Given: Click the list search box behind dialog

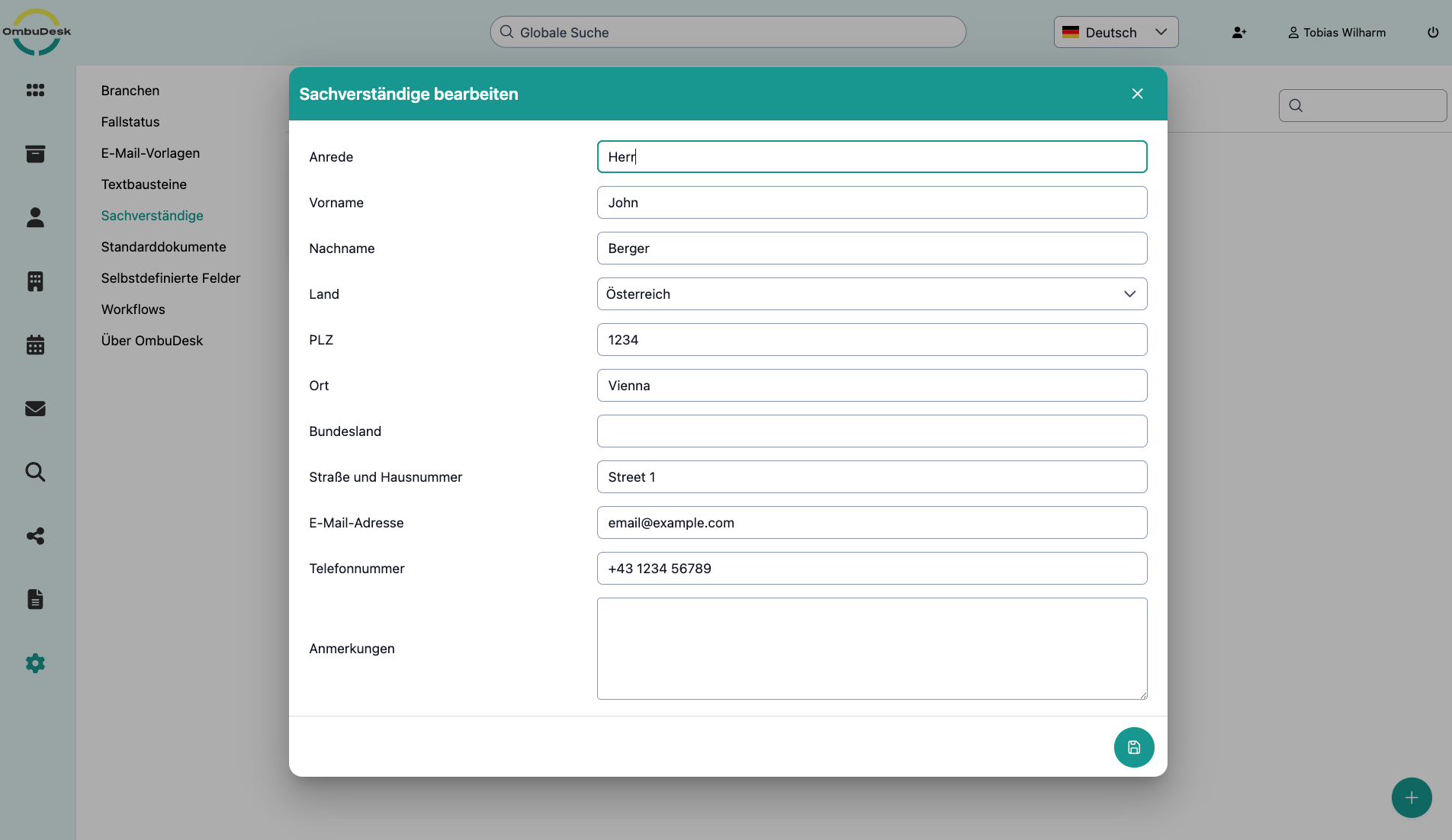Looking at the screenshot, I should pyautogui.click(x=1363, y=105).
